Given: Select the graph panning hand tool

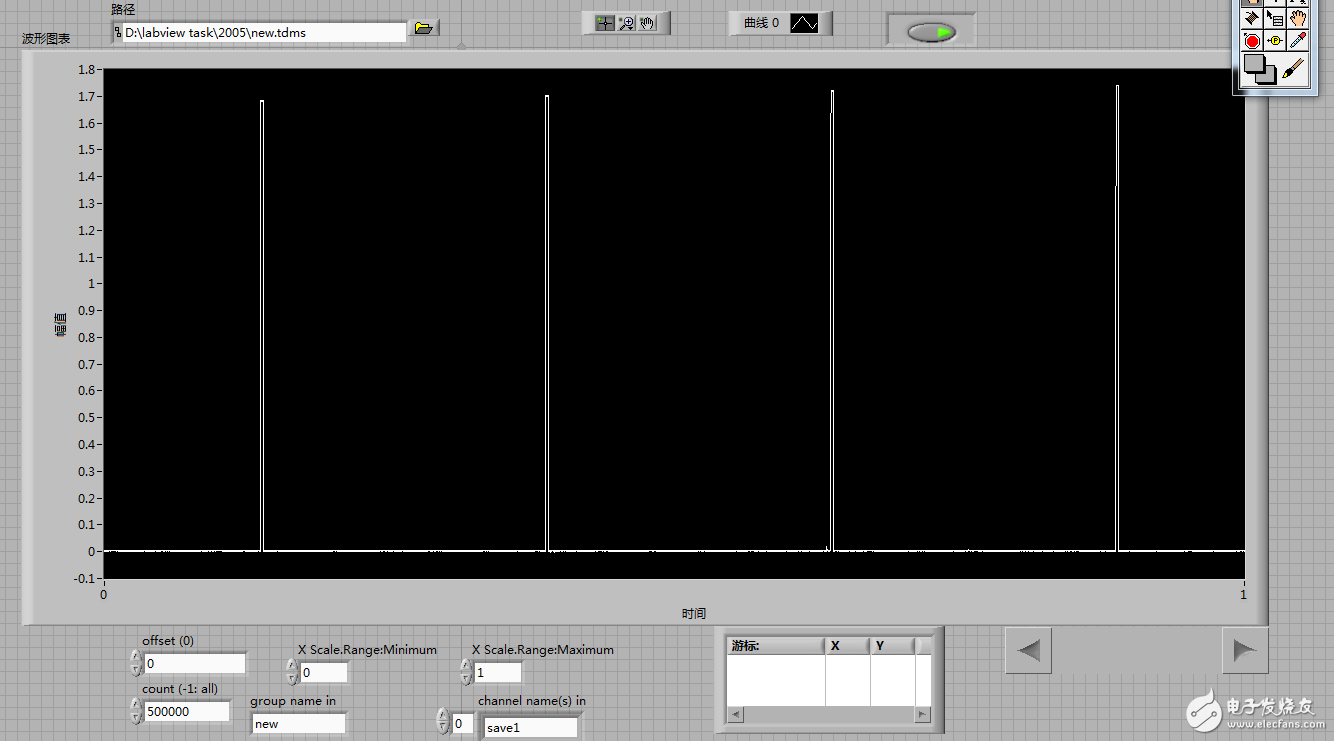Looking at the screenshot, I should (647, 23).
